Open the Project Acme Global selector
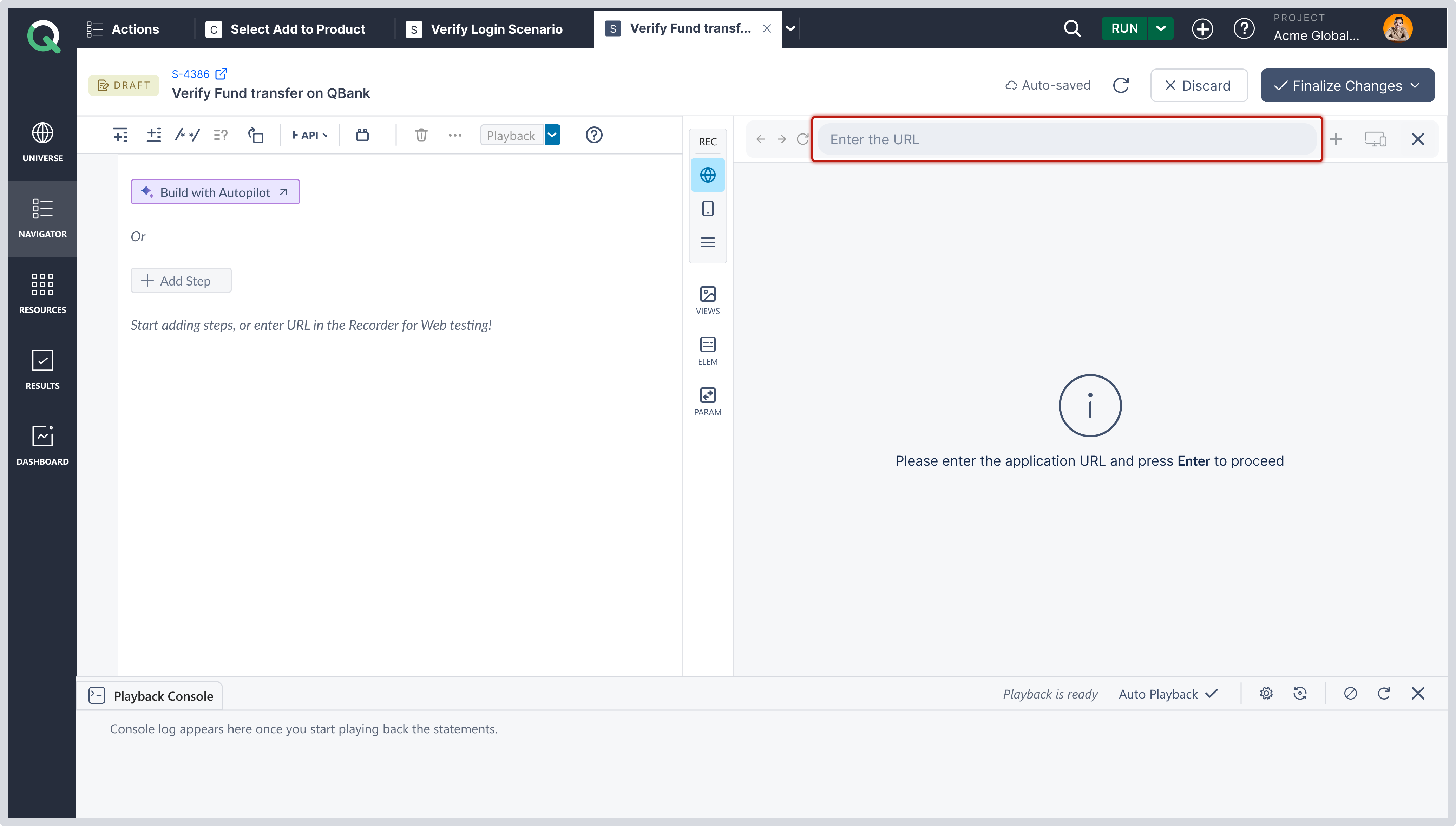 (1316, 28)
